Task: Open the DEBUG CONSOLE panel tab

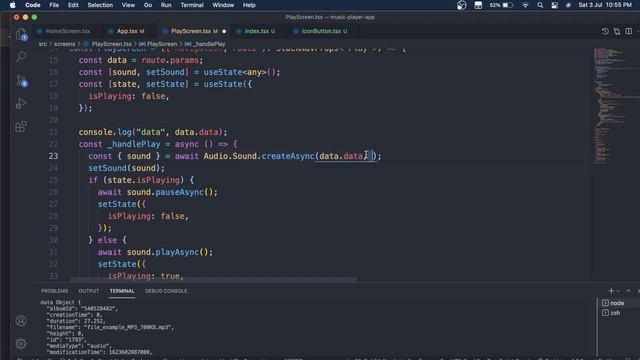Action: click(166, 291)
